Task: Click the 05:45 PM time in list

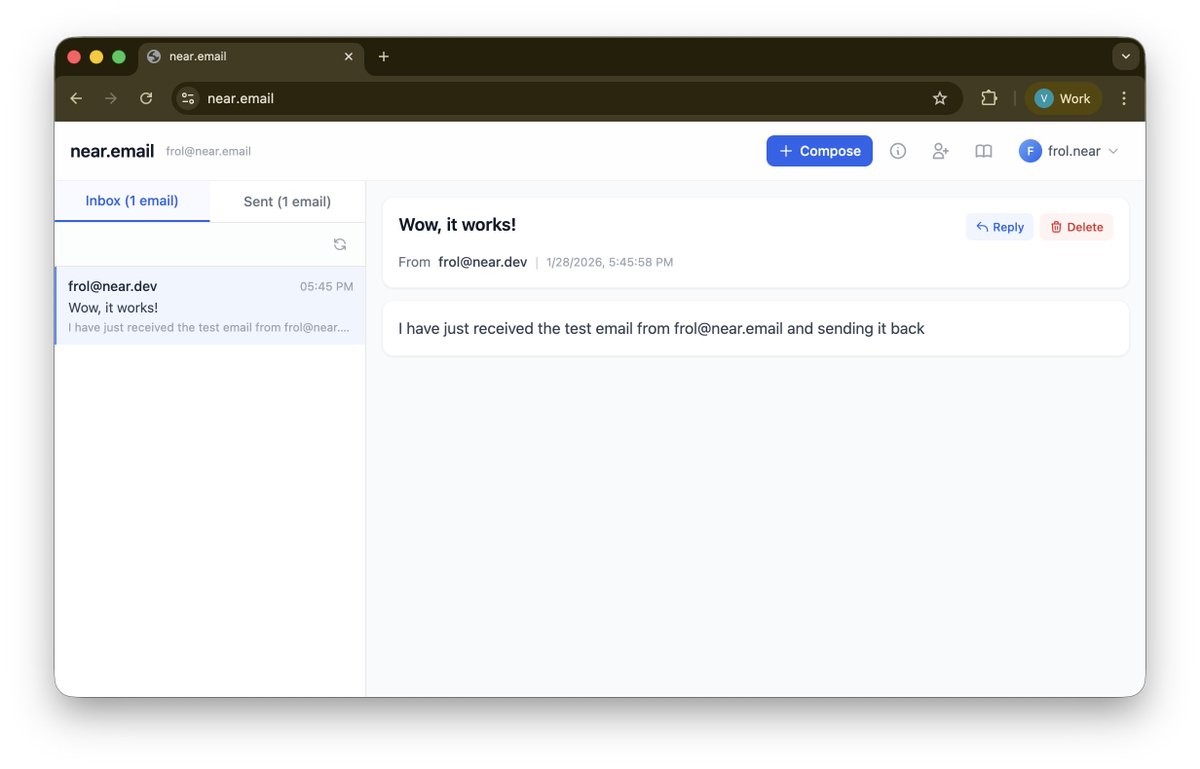Action: click(x=326, y=287)
